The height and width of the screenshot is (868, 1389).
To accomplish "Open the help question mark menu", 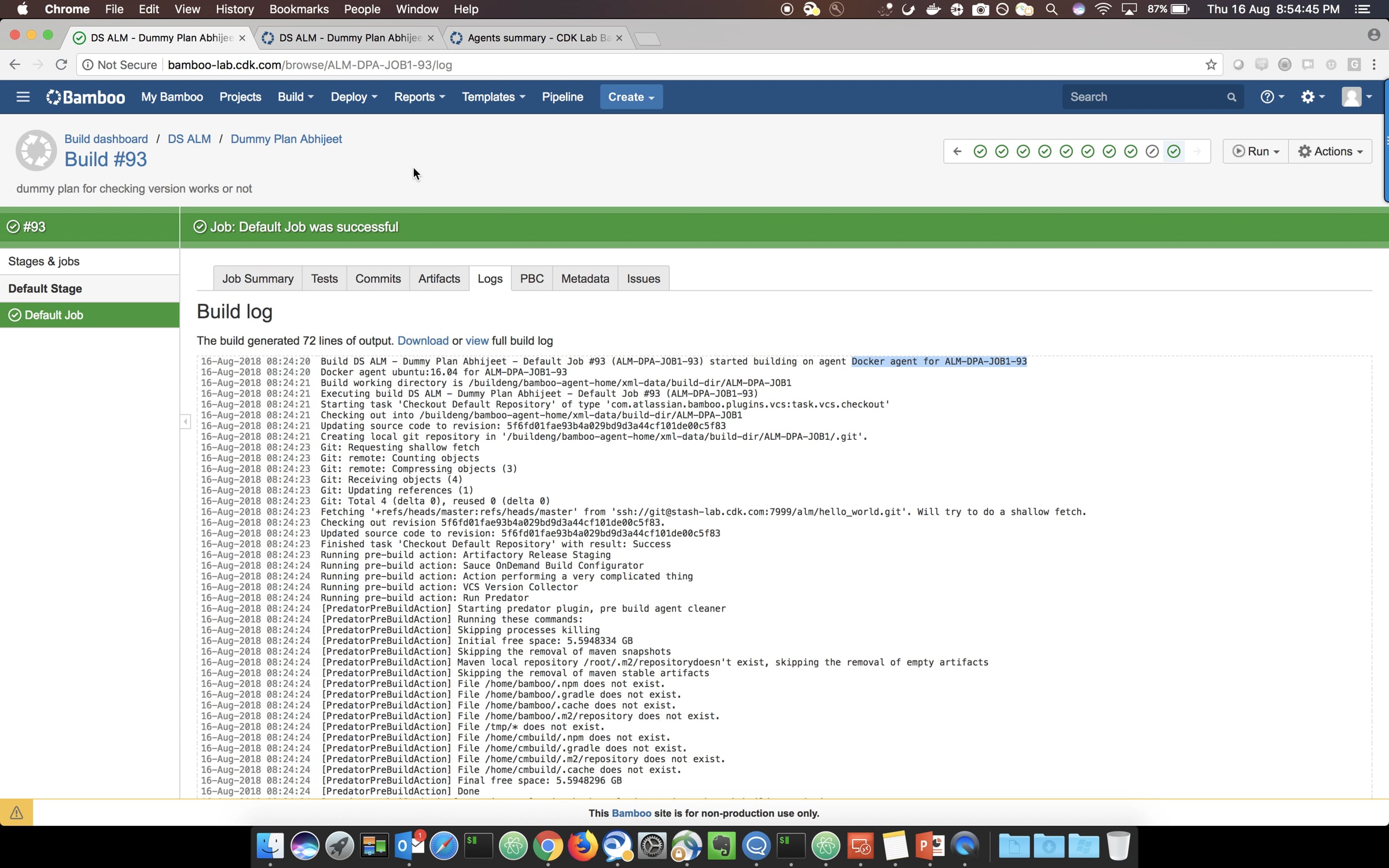I will click(1272, 97).
